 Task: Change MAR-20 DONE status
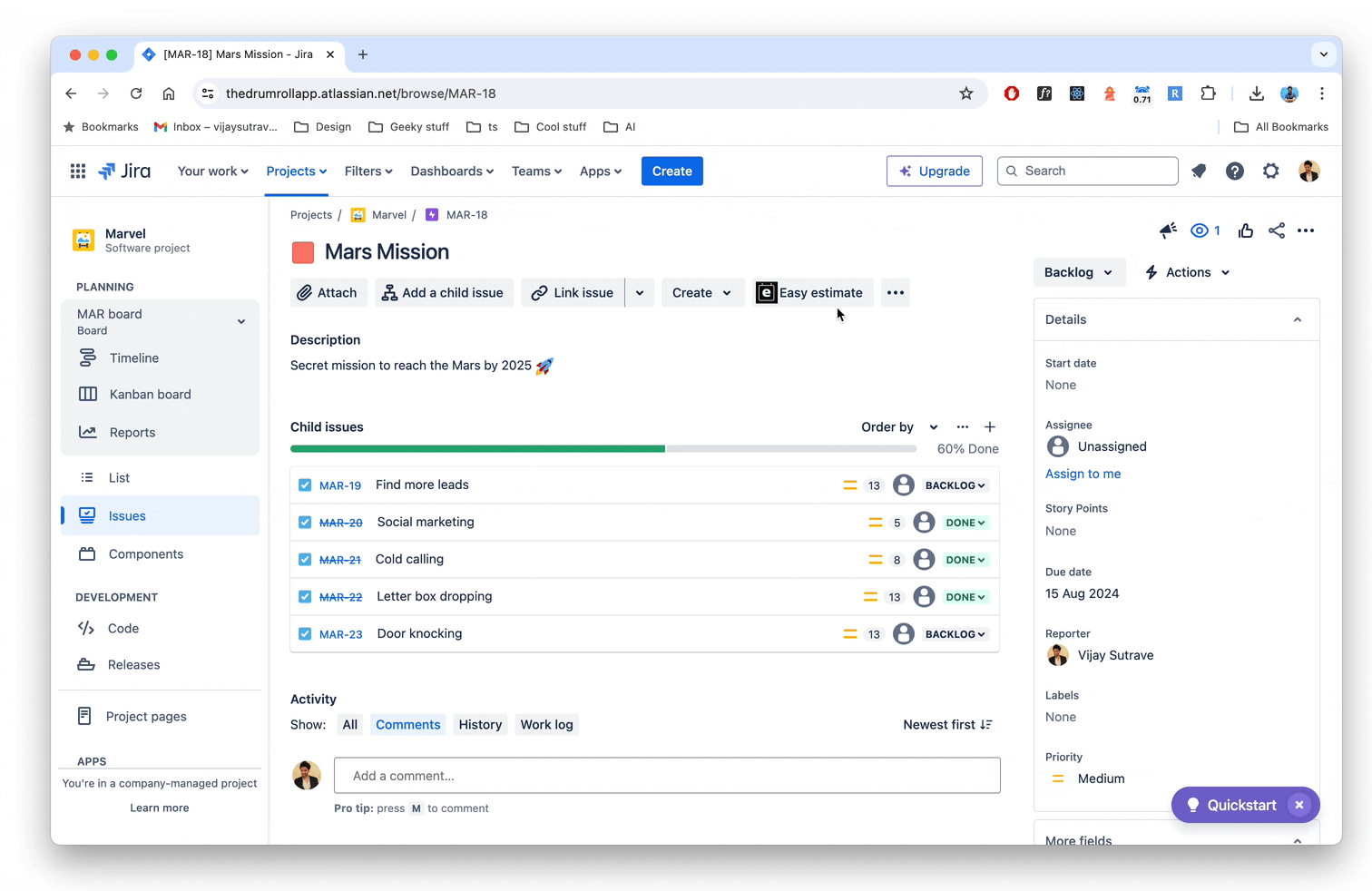tap(965, 523)
